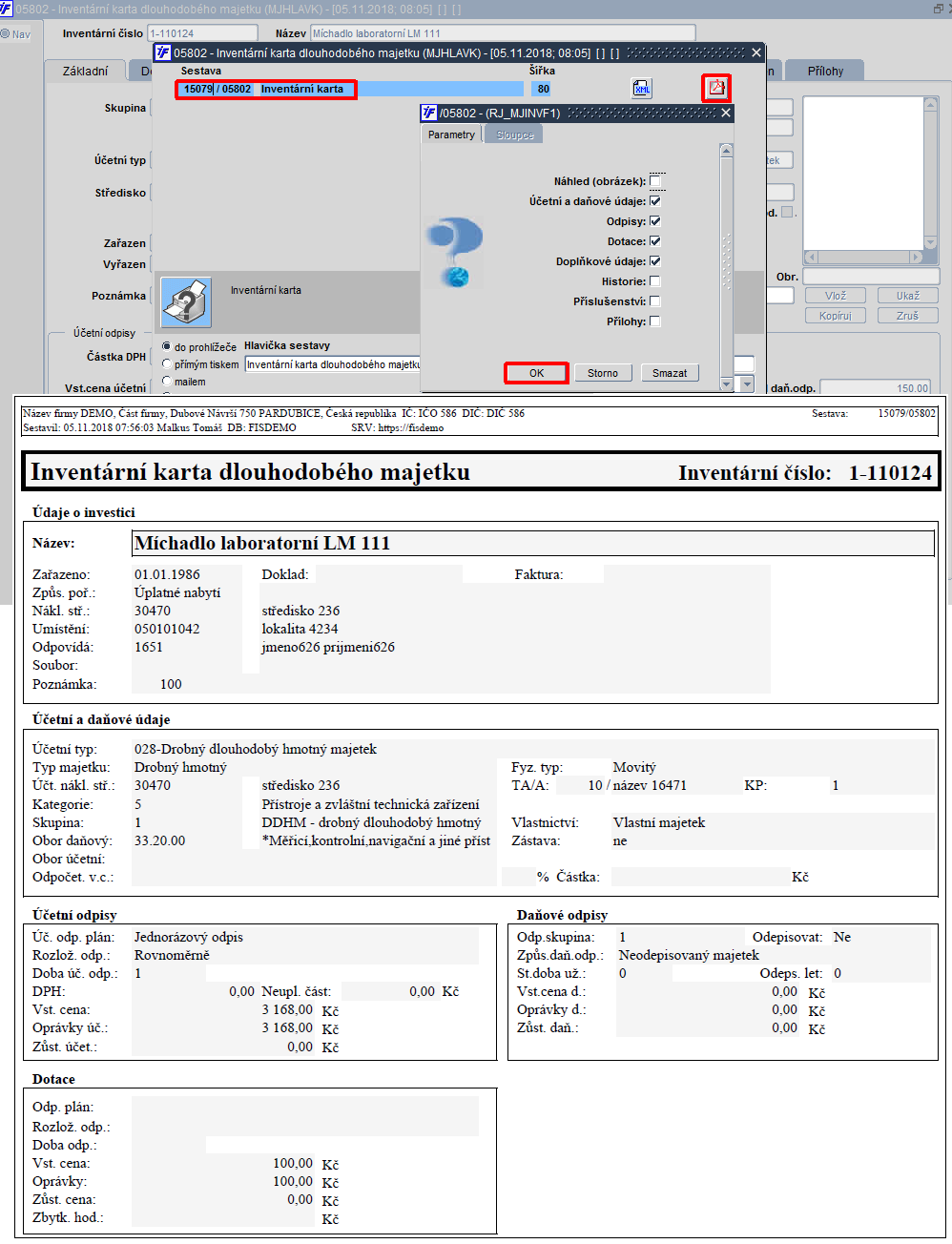Screen dimensions: 952x1244
Task: Click the XML export icon
Action: (642, 89)
